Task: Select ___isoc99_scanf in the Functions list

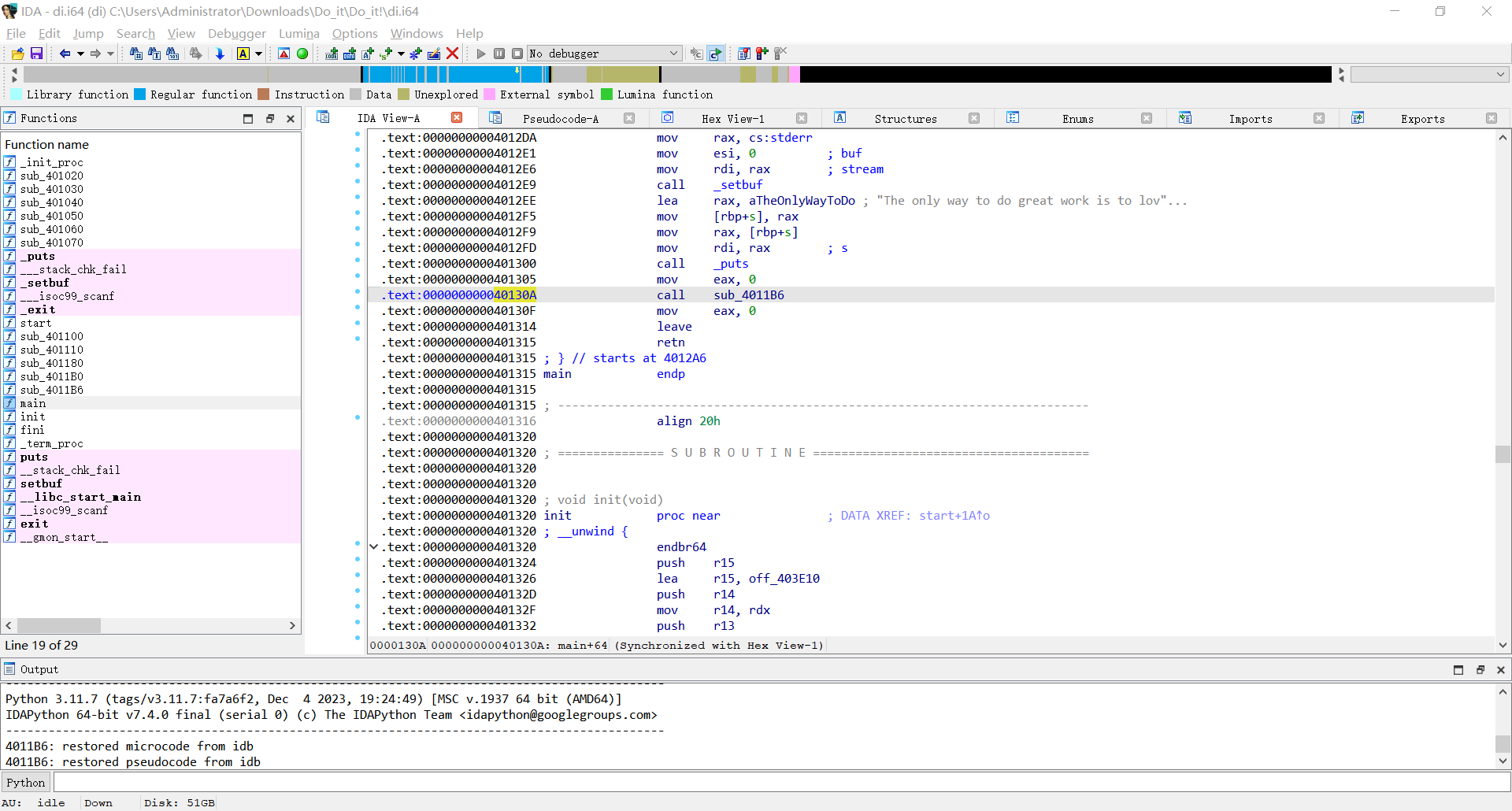Action: tap(150, 296)
